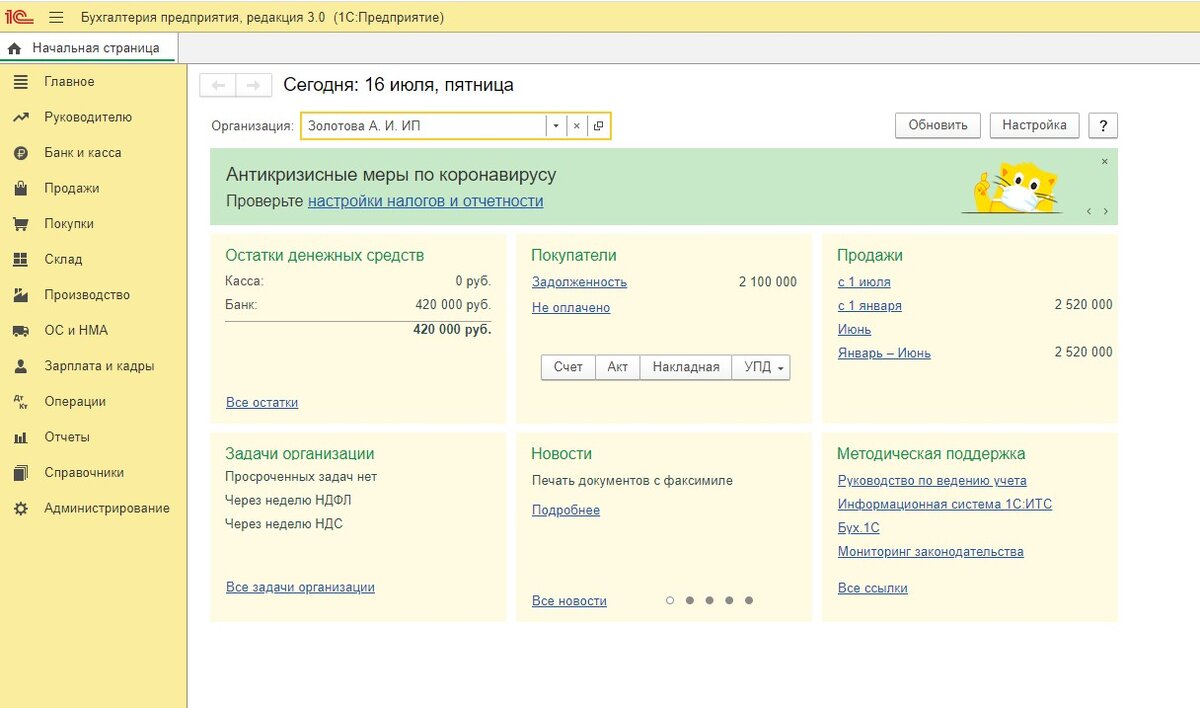Open the Задолженность link
The image size is (1200, 708).
579,282
